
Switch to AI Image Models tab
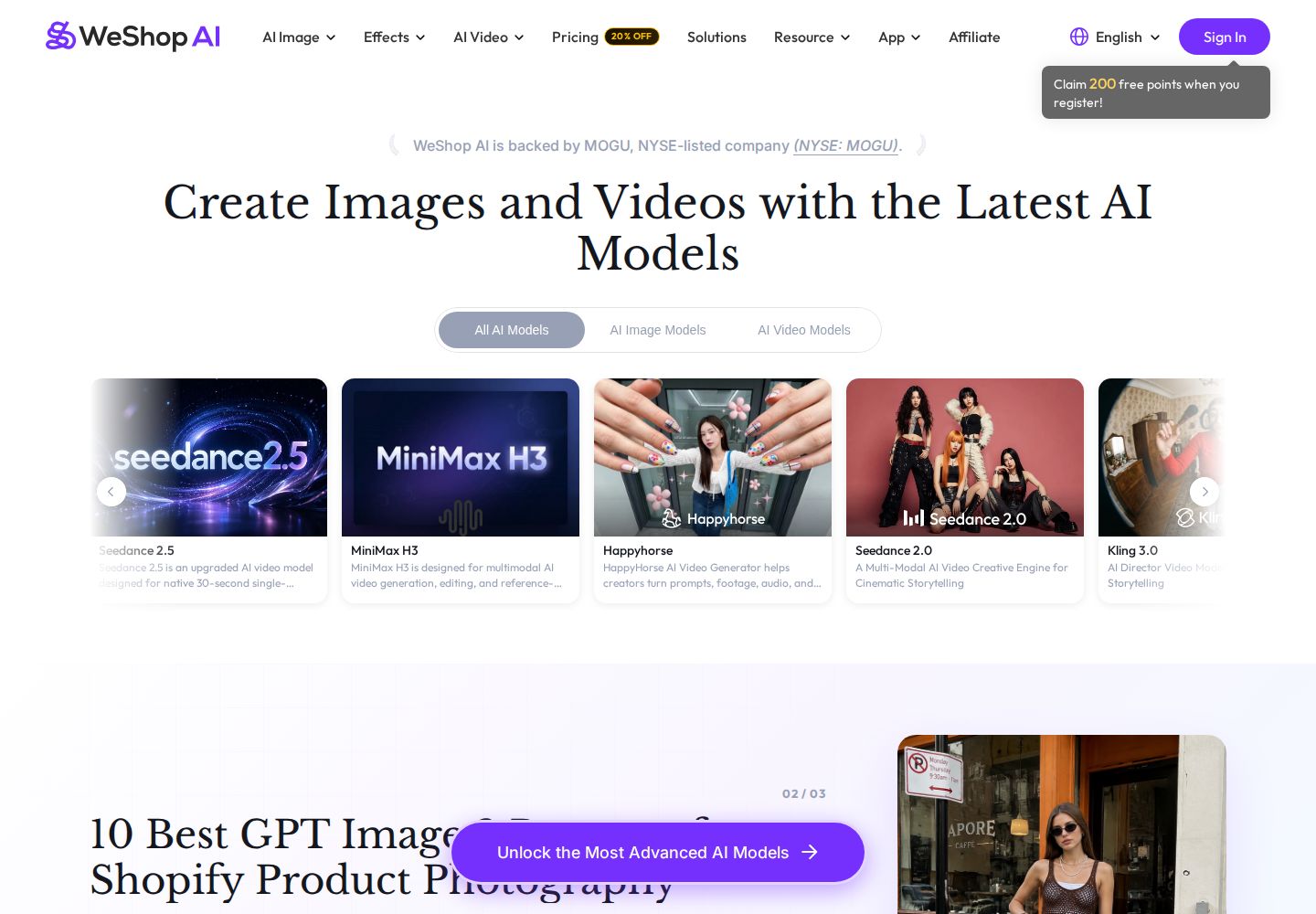(658, 330)
